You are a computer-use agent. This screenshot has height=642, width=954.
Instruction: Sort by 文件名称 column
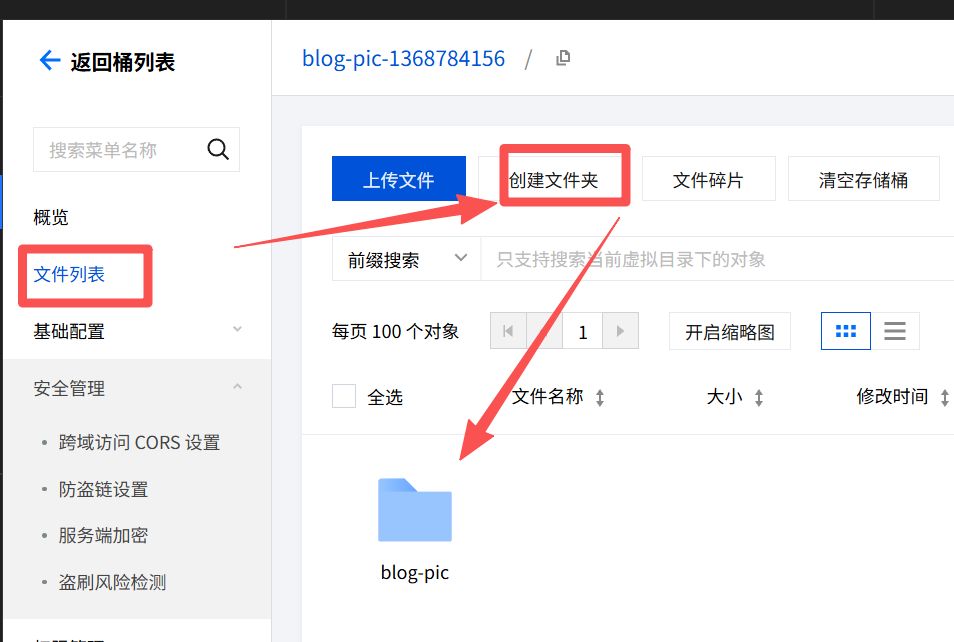(600, 397)
